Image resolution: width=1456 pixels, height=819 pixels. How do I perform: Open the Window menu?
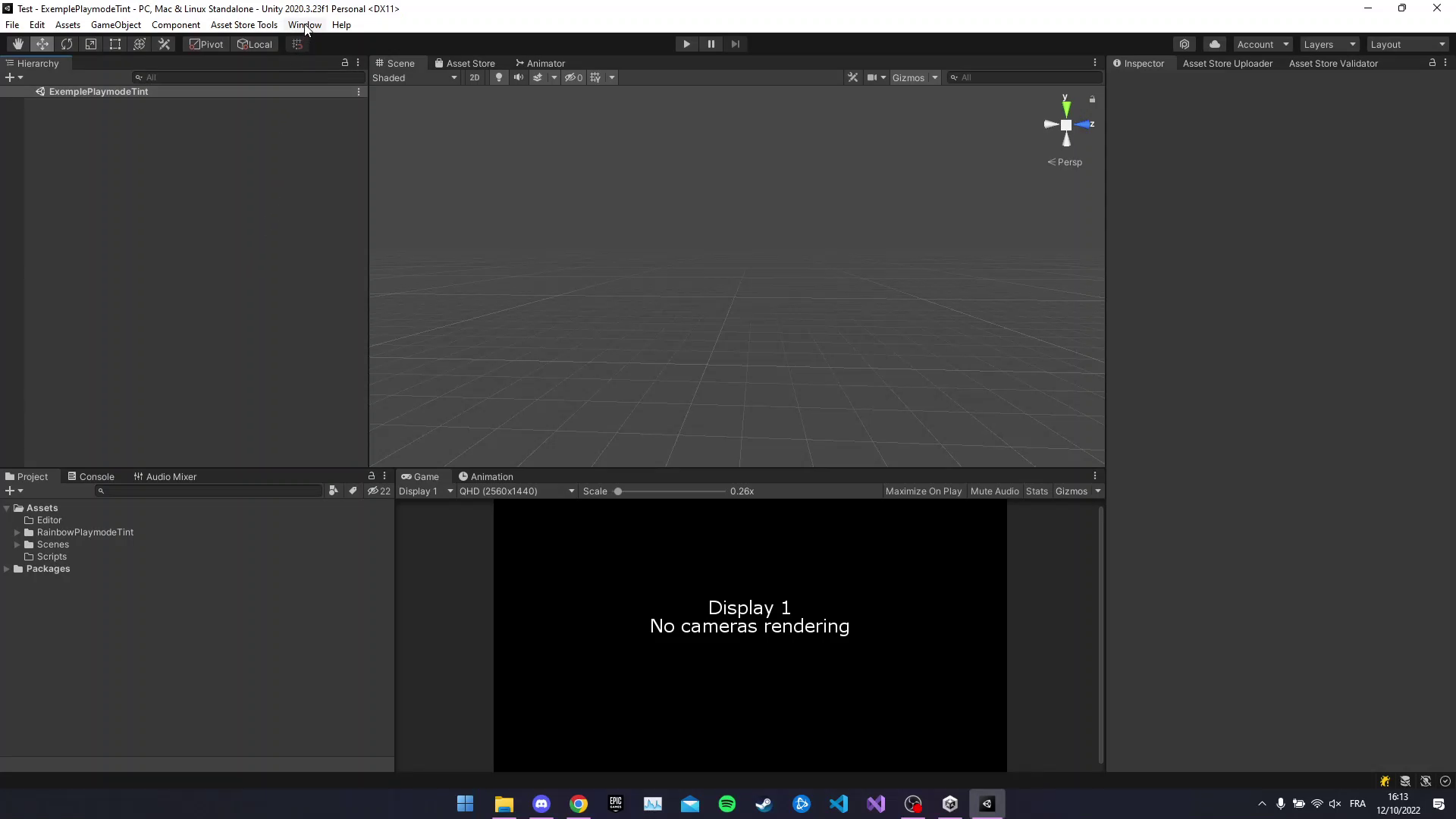pyautogui.click(x=305, y=25)
